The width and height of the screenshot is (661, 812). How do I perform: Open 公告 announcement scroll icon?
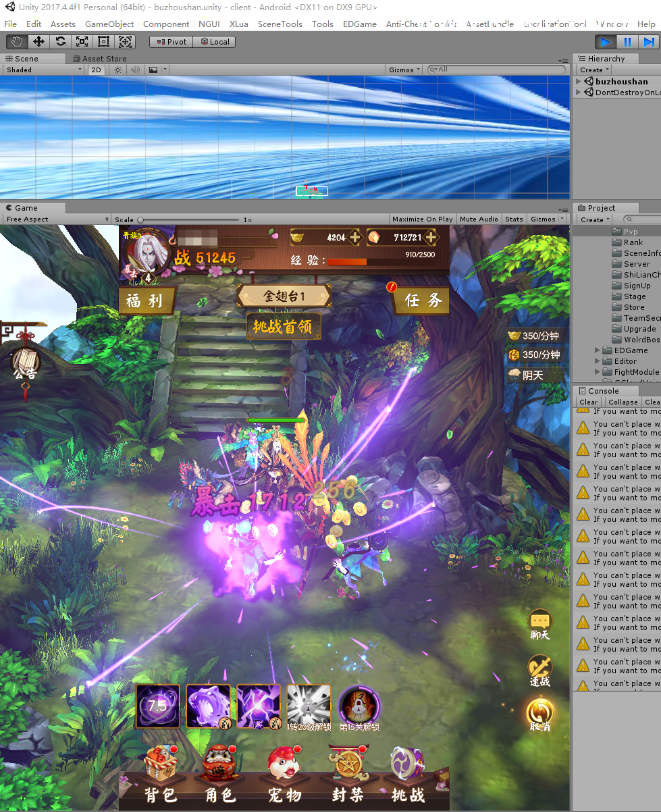click(x=26, y=364)
